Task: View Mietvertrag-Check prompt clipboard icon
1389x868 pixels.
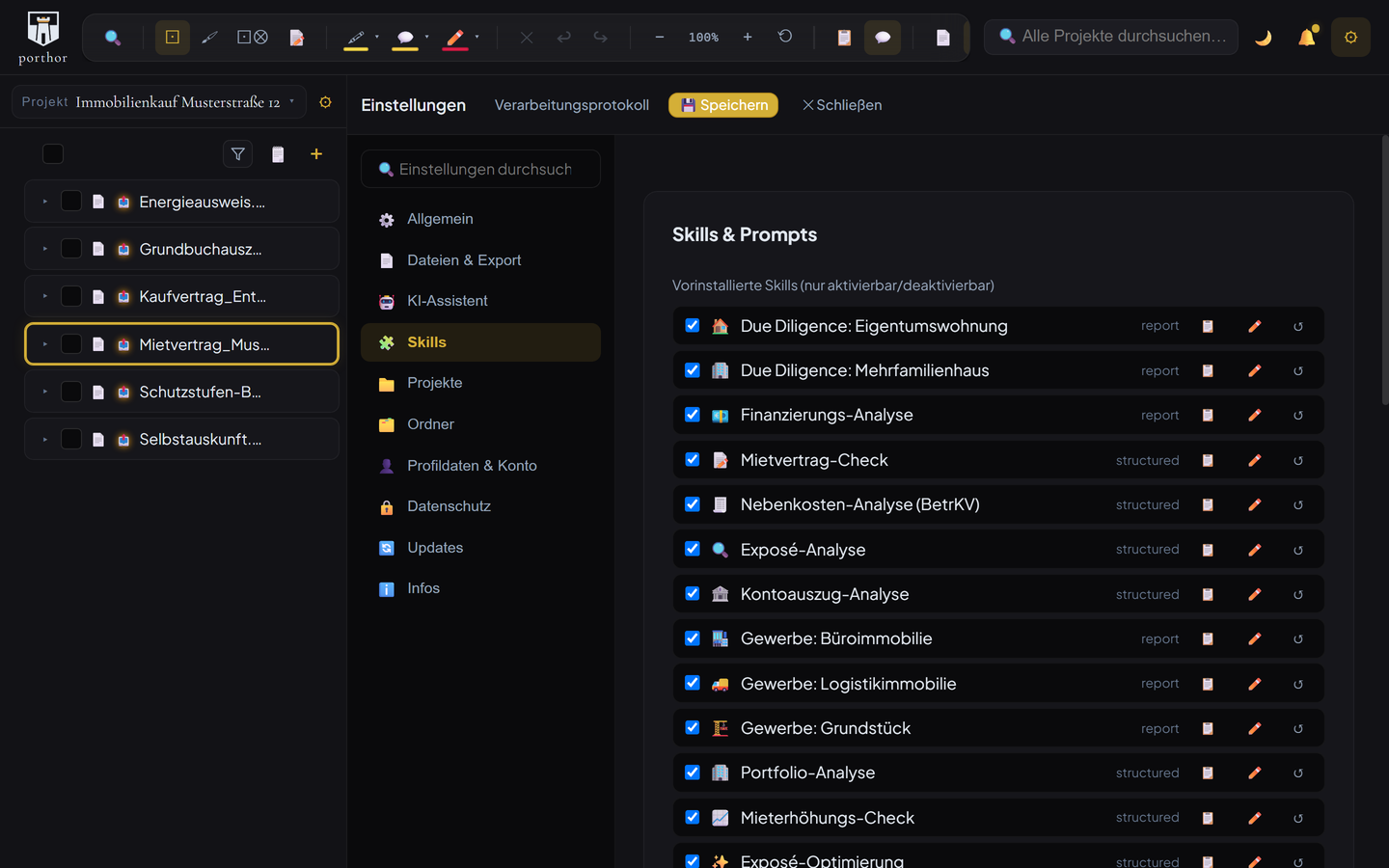Action: (1208, 460)
